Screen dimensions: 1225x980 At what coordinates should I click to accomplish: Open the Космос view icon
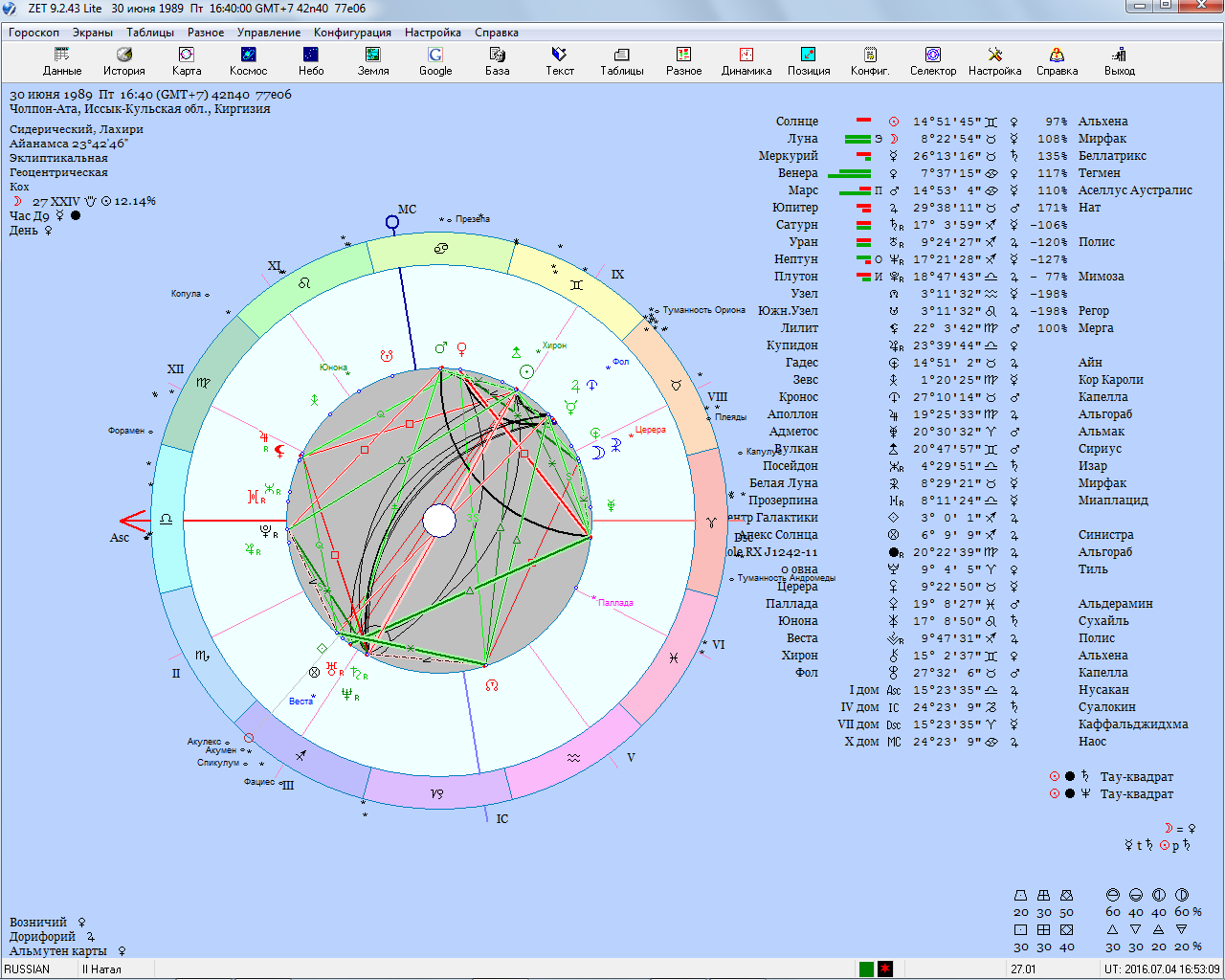248,61
